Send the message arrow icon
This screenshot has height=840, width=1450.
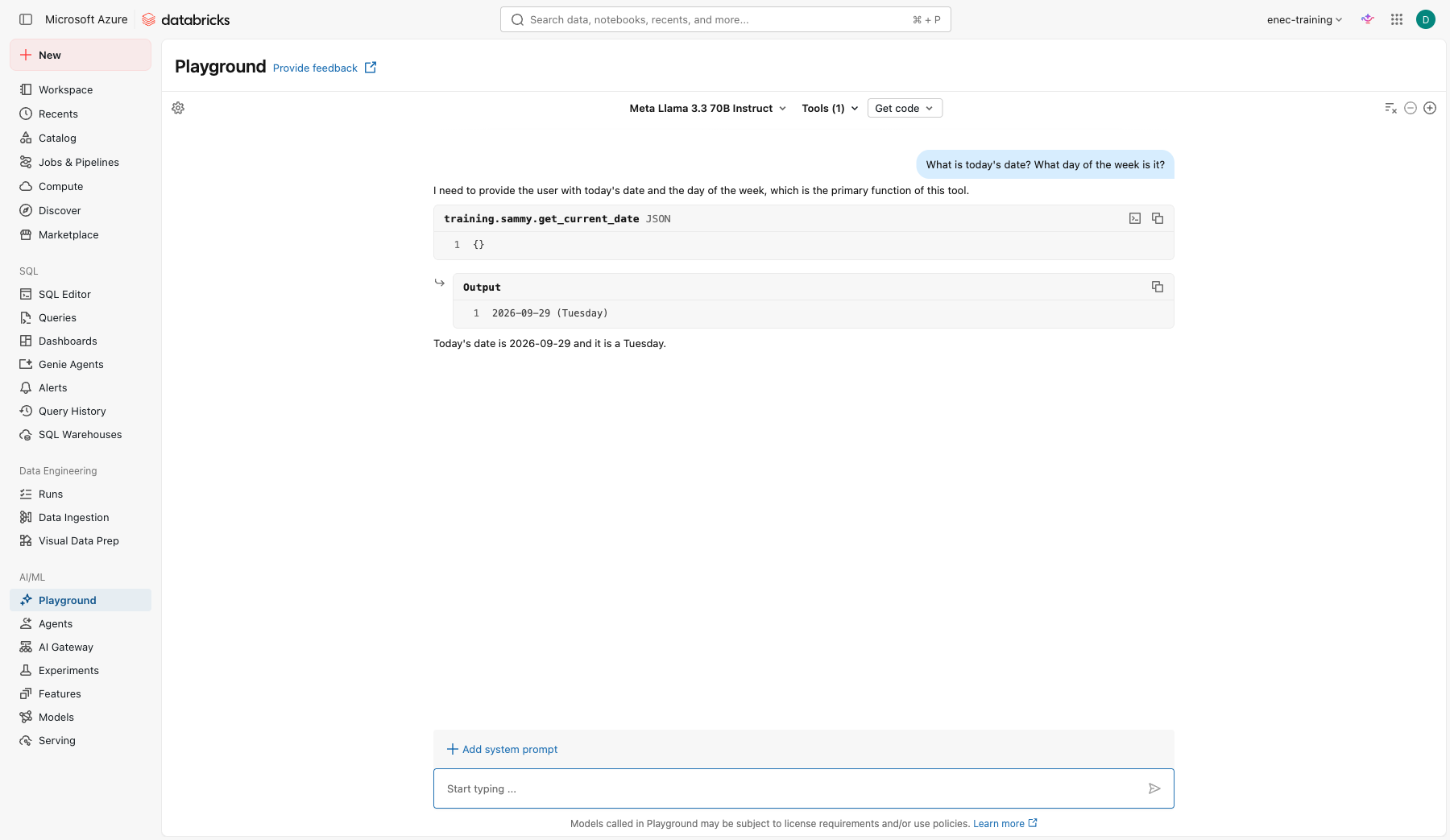tap(1154, 788)
